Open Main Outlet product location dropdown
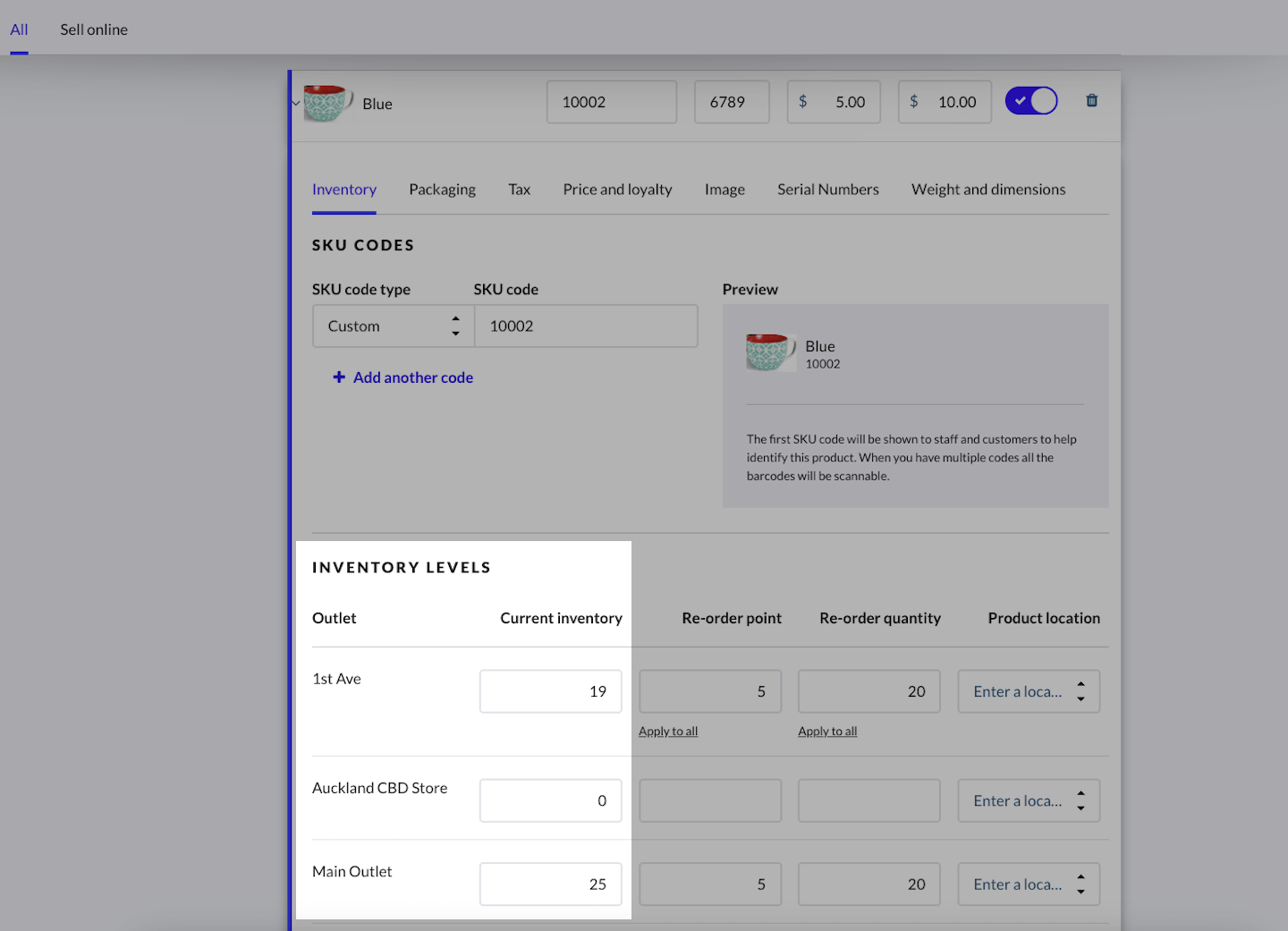 coord(1028,884)
